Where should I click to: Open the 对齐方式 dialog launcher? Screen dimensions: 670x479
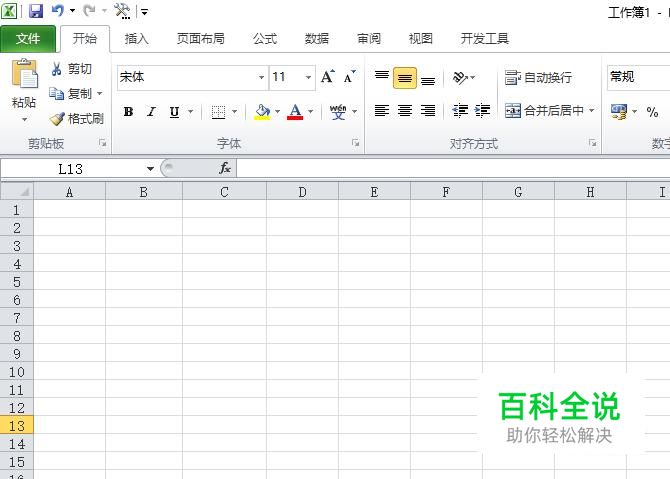point(592,143)
